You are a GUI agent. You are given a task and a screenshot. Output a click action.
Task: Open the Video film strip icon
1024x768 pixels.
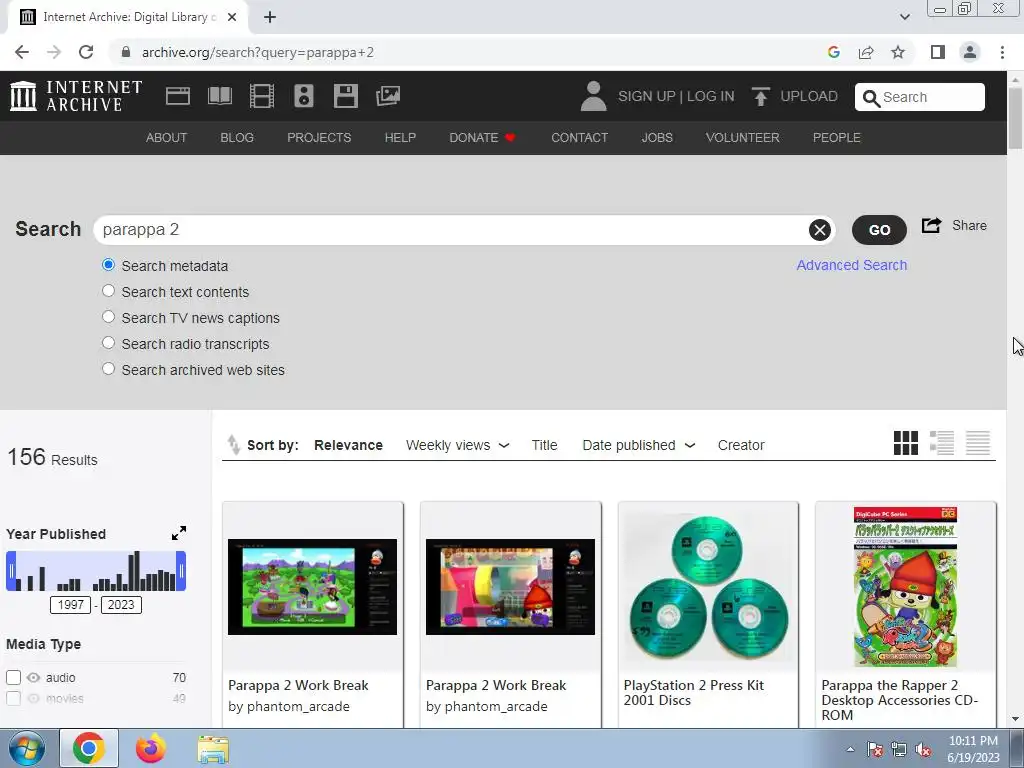tap(261, 96)
